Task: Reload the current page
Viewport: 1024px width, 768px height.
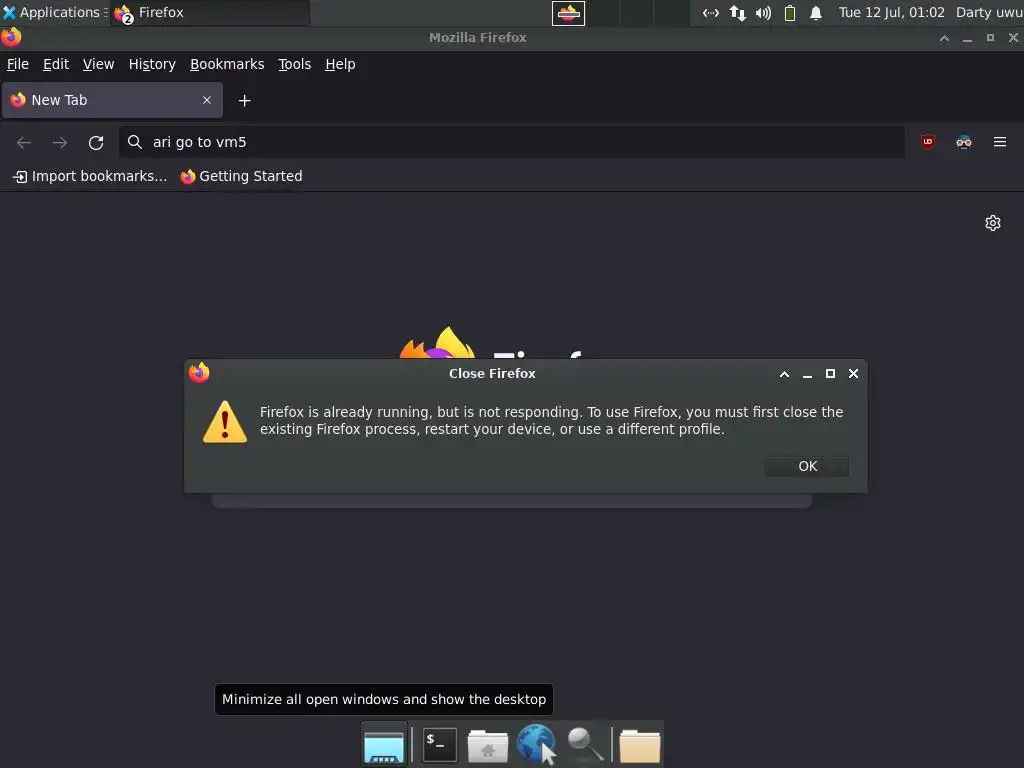Action: pyautogui.click(x=96, y=142)
